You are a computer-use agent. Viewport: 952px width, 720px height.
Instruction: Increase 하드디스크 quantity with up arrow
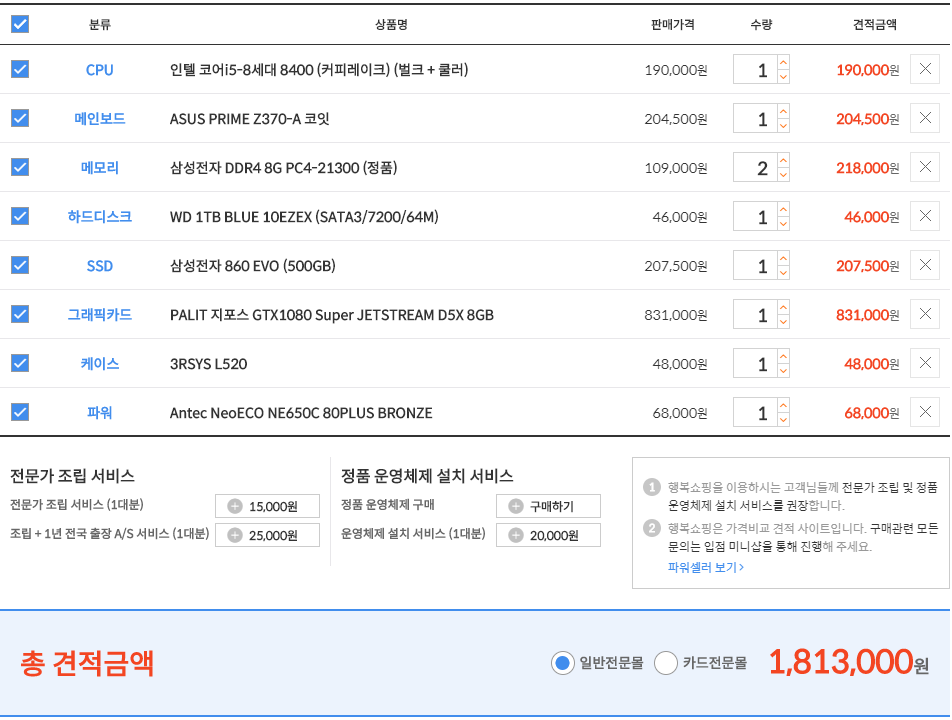click(783, 209)
